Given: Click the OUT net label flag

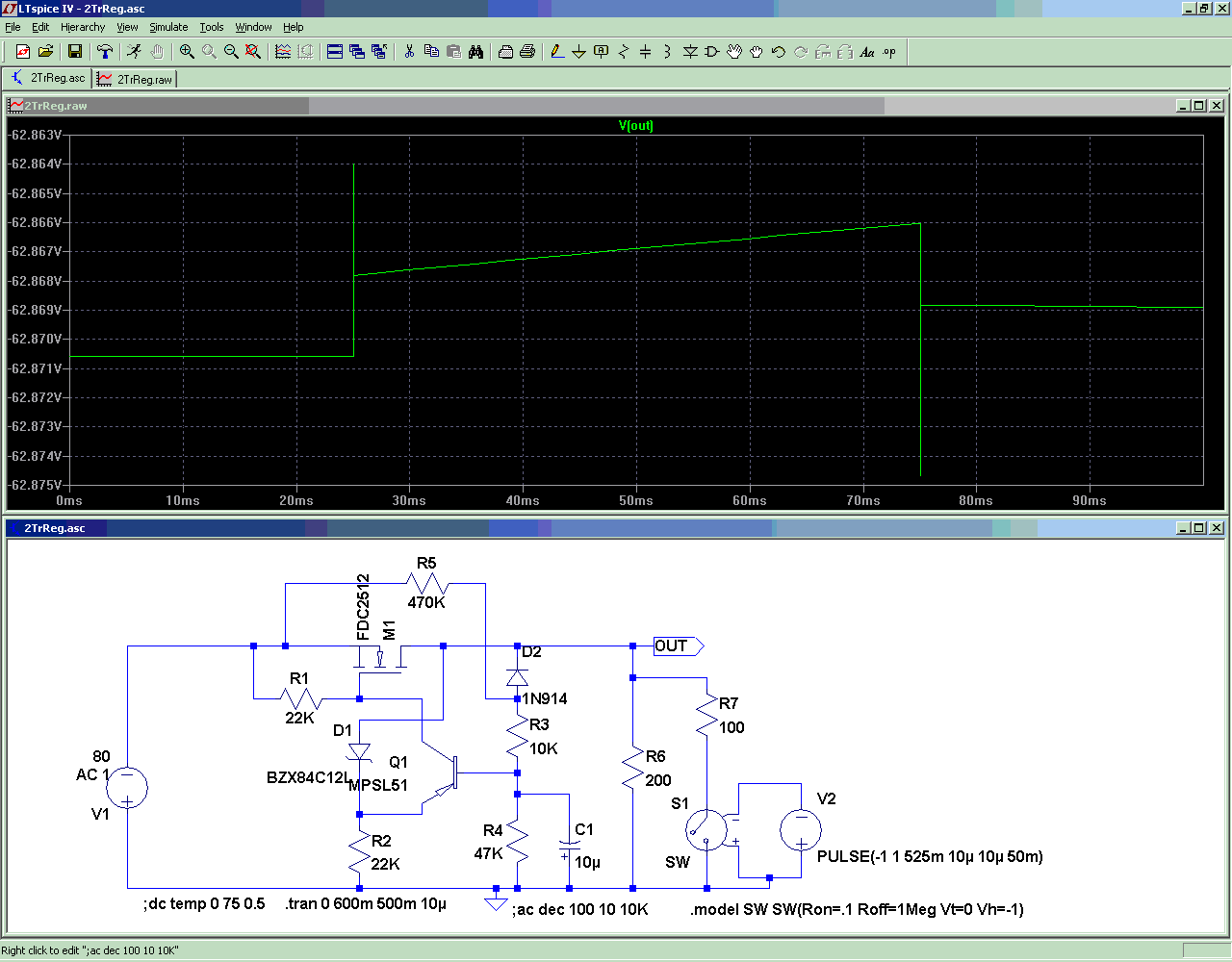Looking at the screenshot, I should [x=678, y=646].
